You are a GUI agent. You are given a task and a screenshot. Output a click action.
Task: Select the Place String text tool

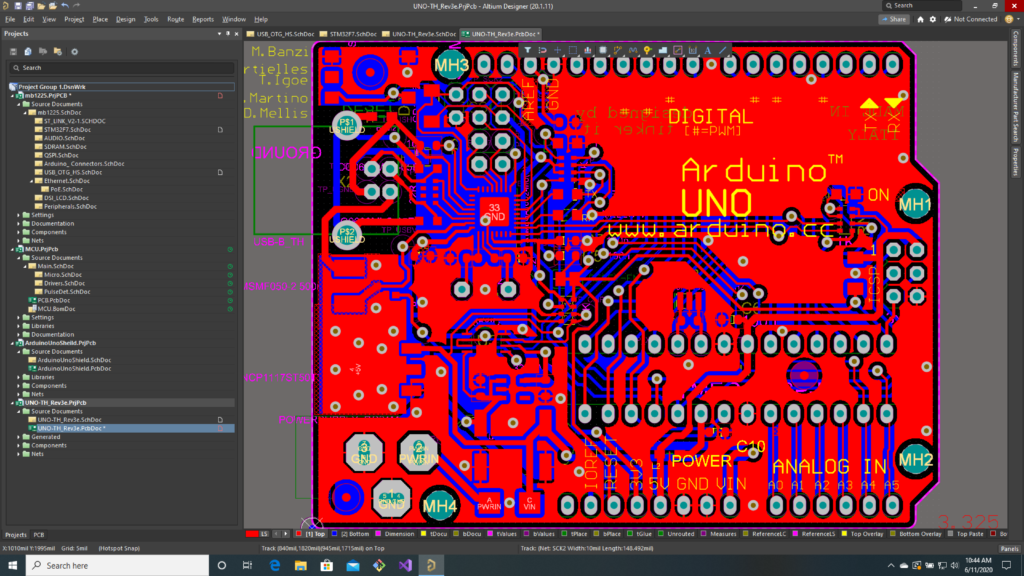click(708, 49)
